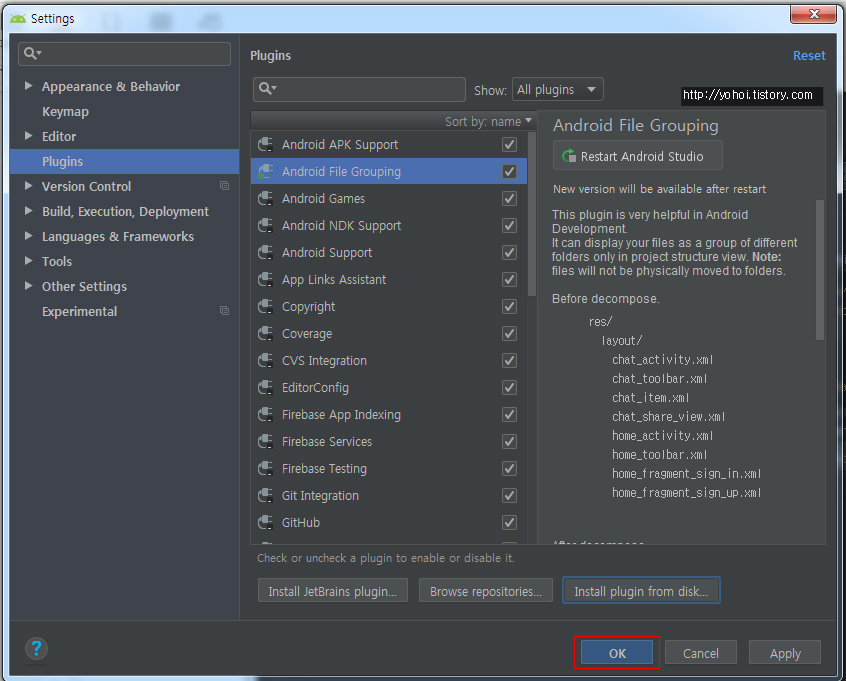Click the Android Games plugin icon

click(265, 199)
